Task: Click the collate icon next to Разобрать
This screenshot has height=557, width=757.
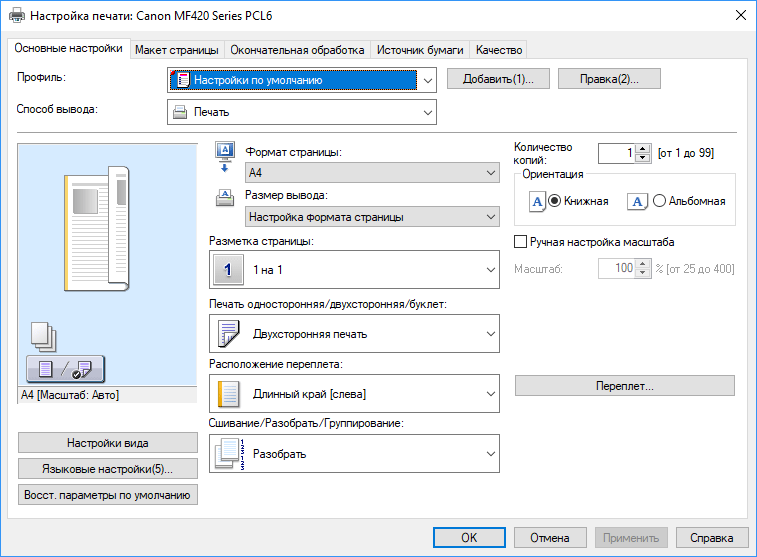Action: pyautogui.click(x=229, y=454)
